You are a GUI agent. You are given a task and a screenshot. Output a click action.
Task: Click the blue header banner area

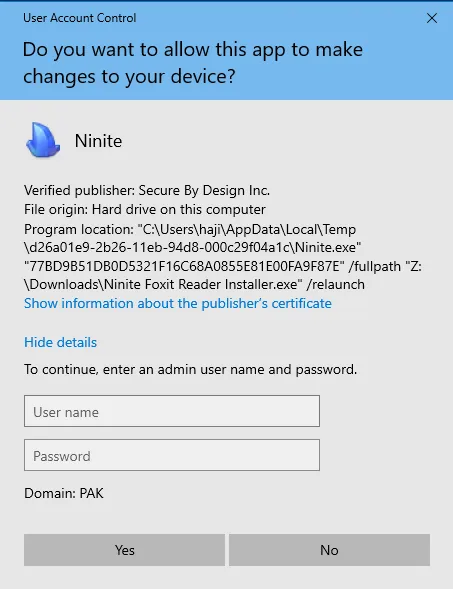coord(226,51)
